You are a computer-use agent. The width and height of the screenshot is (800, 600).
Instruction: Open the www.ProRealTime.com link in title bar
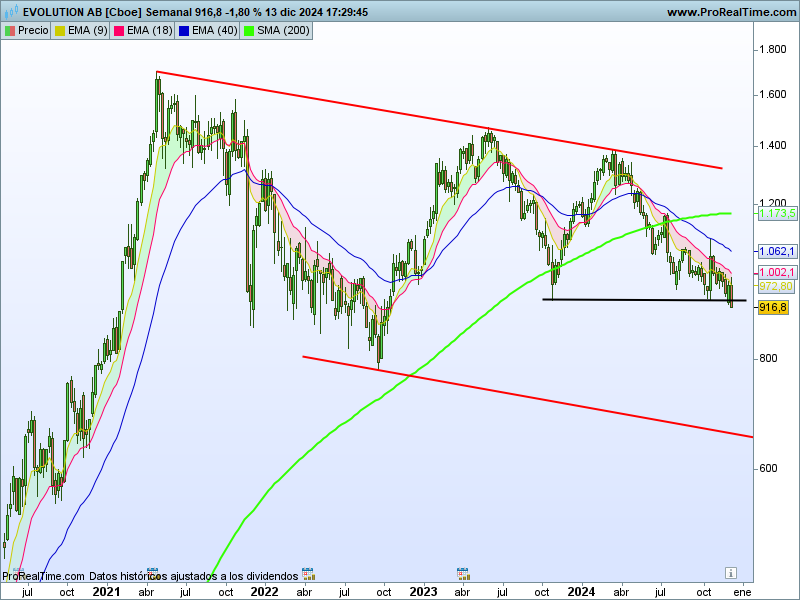(732, 12)
